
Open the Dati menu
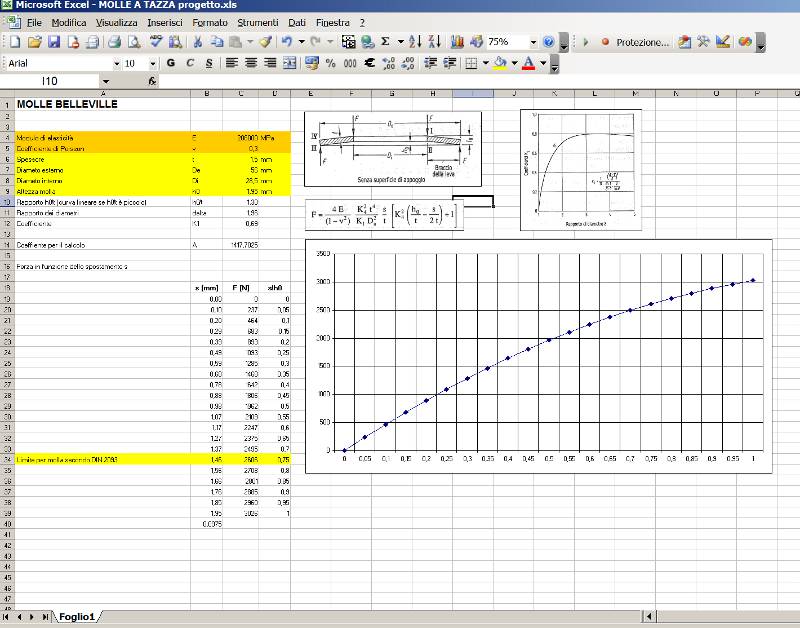[297, 23]
